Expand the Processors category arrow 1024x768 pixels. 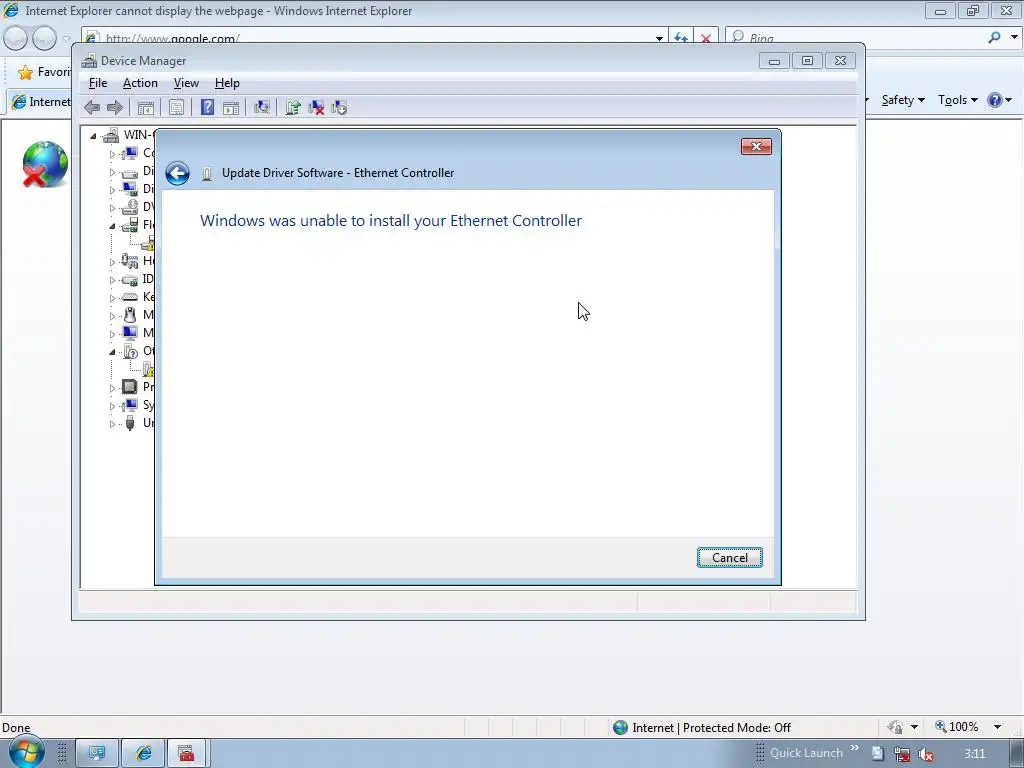click(112, 388)
